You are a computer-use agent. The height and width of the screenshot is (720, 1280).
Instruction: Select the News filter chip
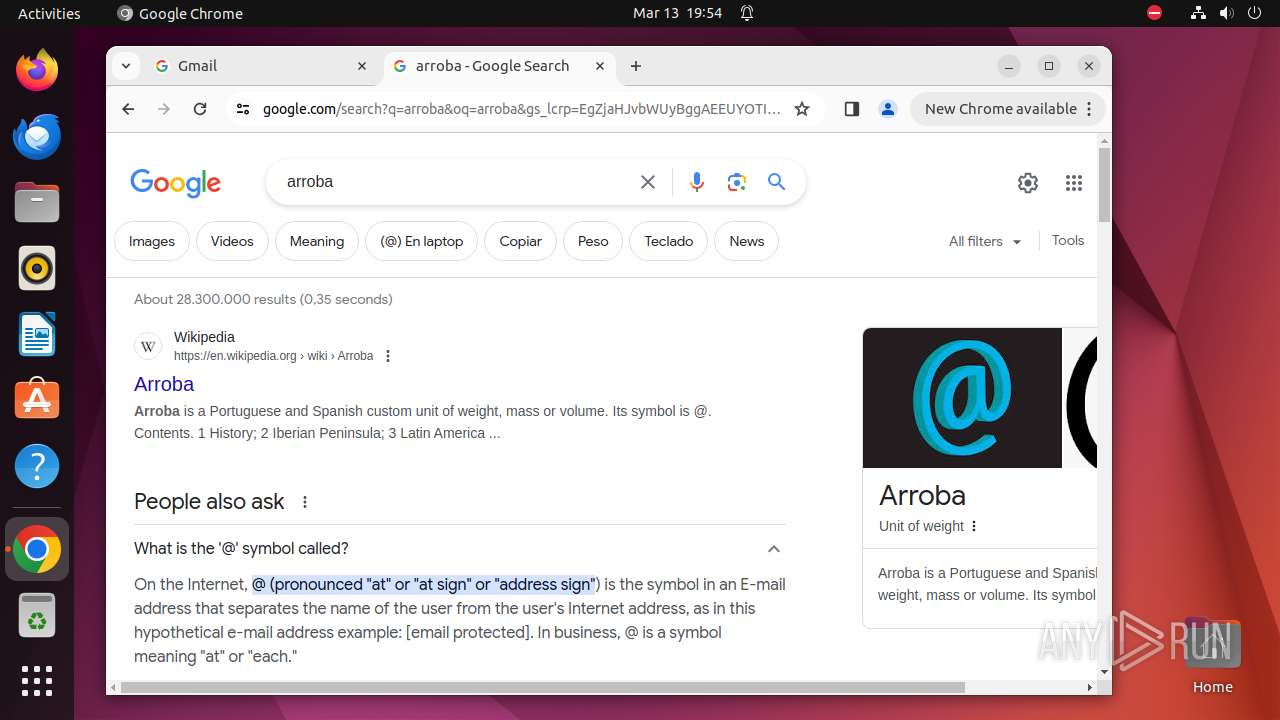point(747,241)
